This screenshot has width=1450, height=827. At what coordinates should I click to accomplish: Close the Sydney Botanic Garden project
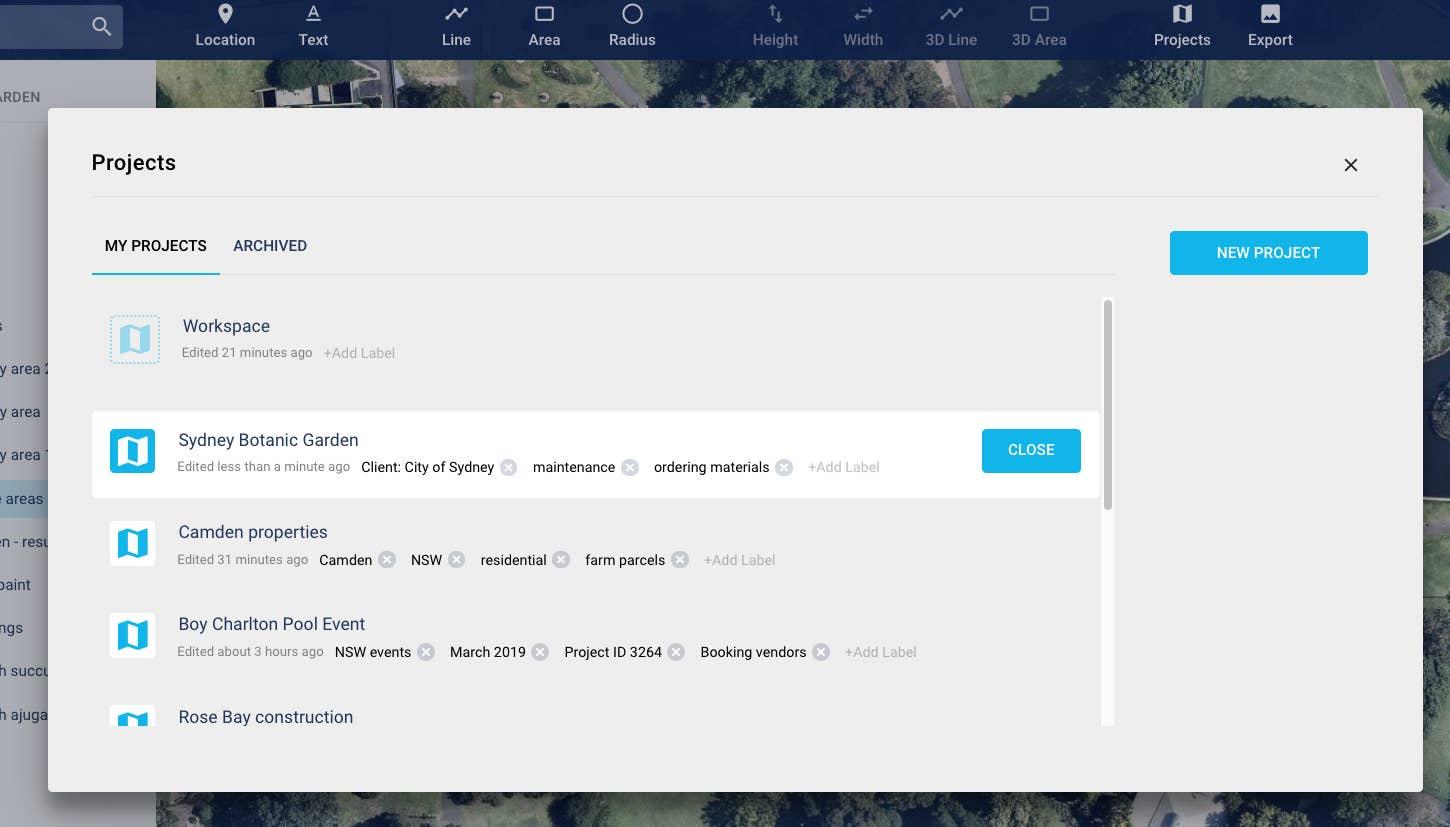tap(1031, 450)
